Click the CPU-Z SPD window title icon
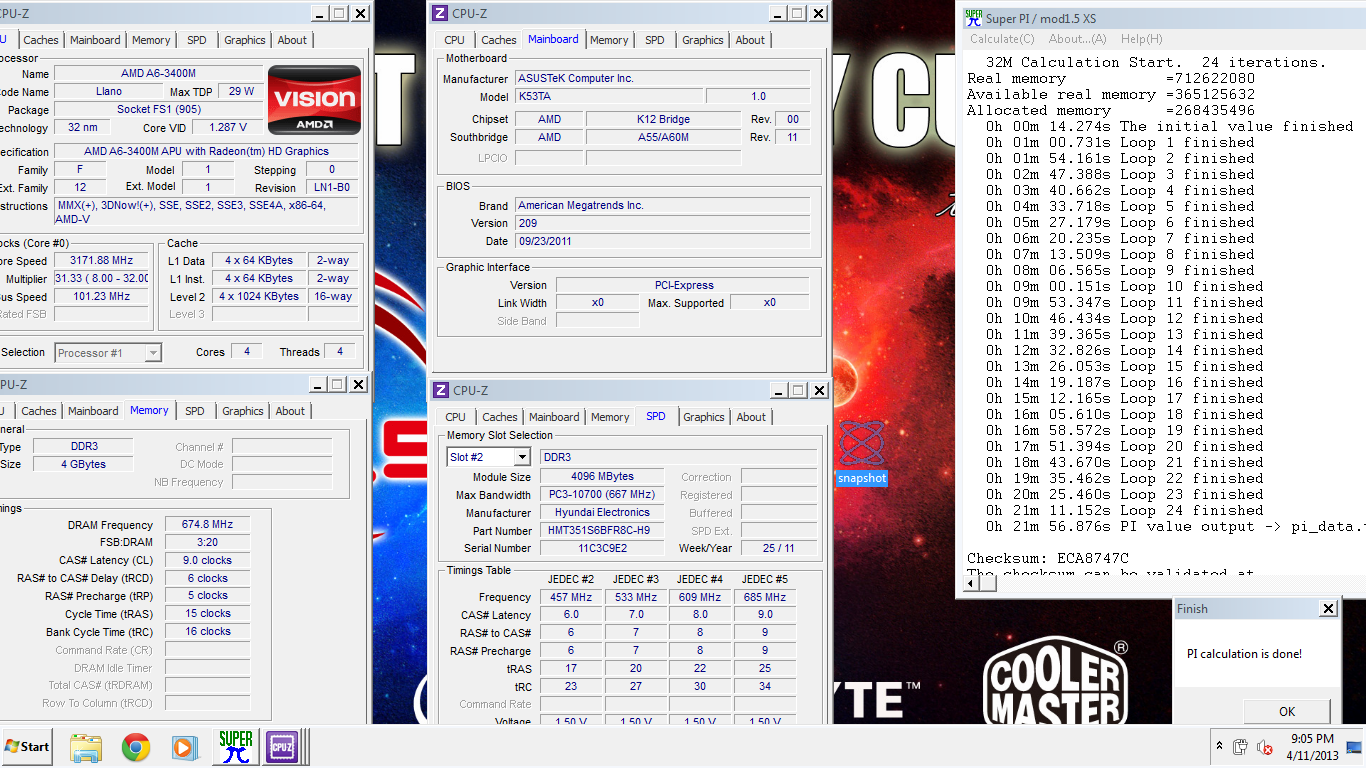The height and width of the screenshot is (768, 1366). coord(440,390)
